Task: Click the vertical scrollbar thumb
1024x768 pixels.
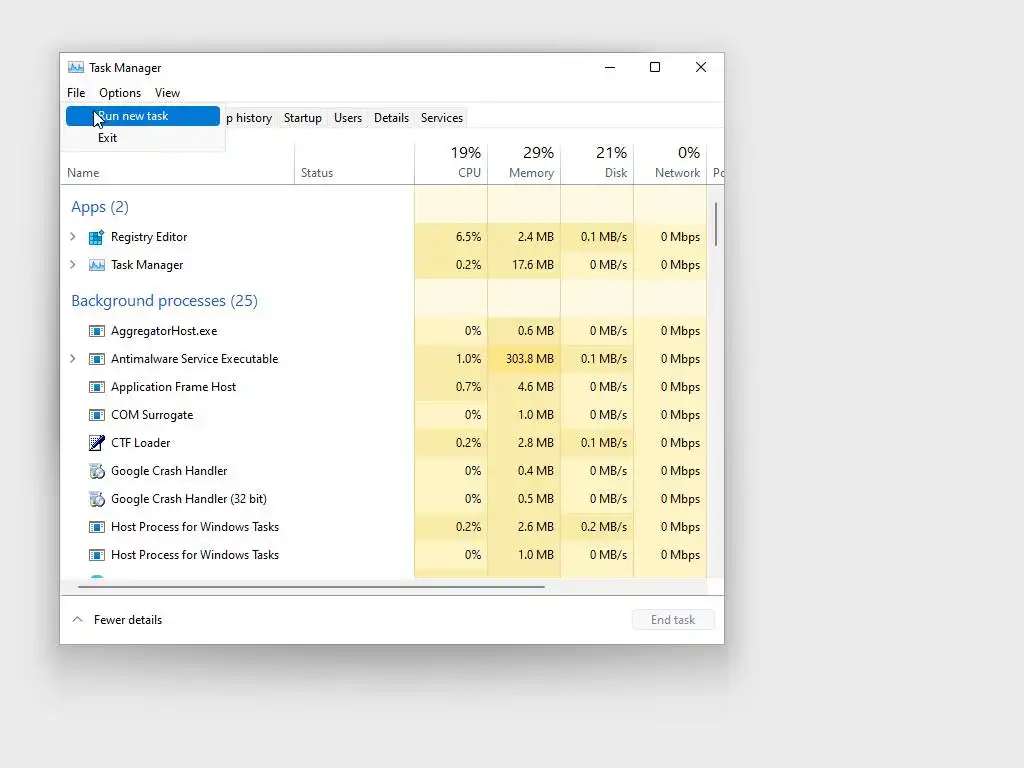Action: tap(716, 224)
